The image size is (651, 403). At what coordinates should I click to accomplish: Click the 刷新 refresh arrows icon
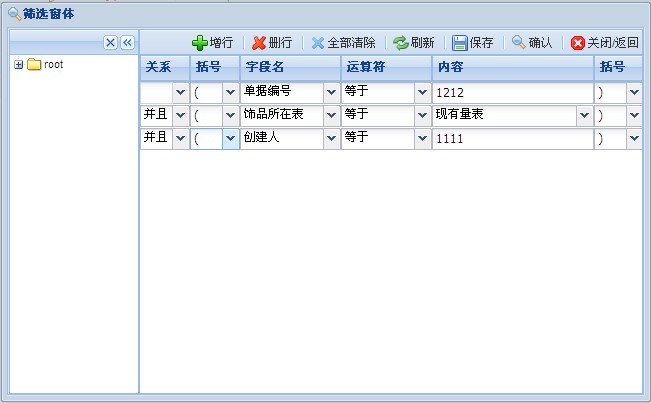[x=401, y=43]
